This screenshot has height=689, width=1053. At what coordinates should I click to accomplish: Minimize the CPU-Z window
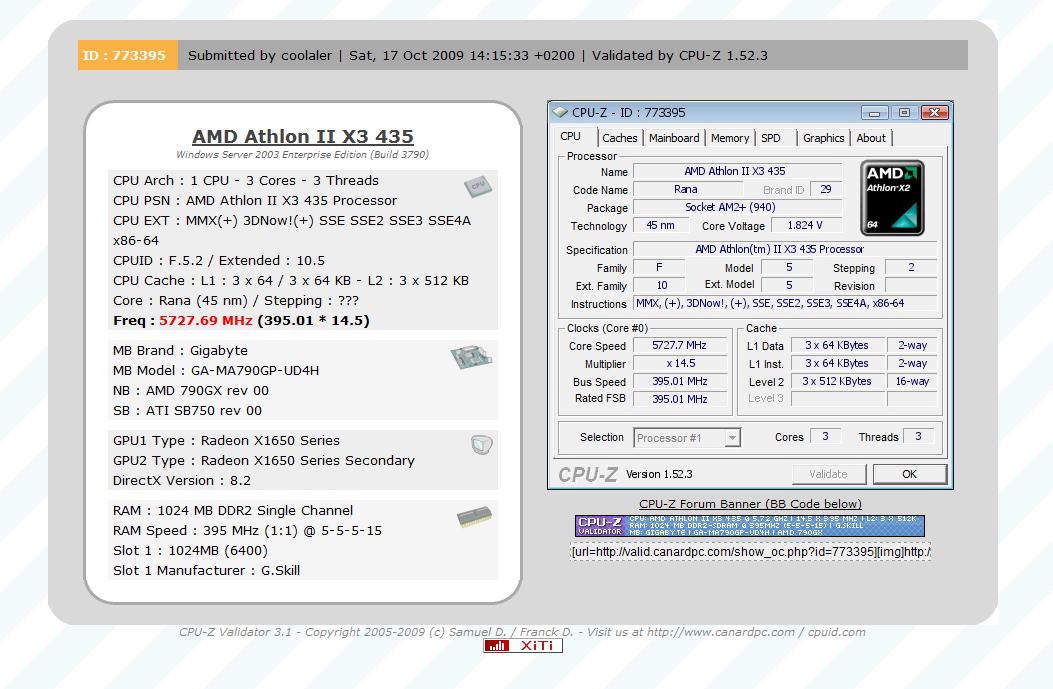874,113
